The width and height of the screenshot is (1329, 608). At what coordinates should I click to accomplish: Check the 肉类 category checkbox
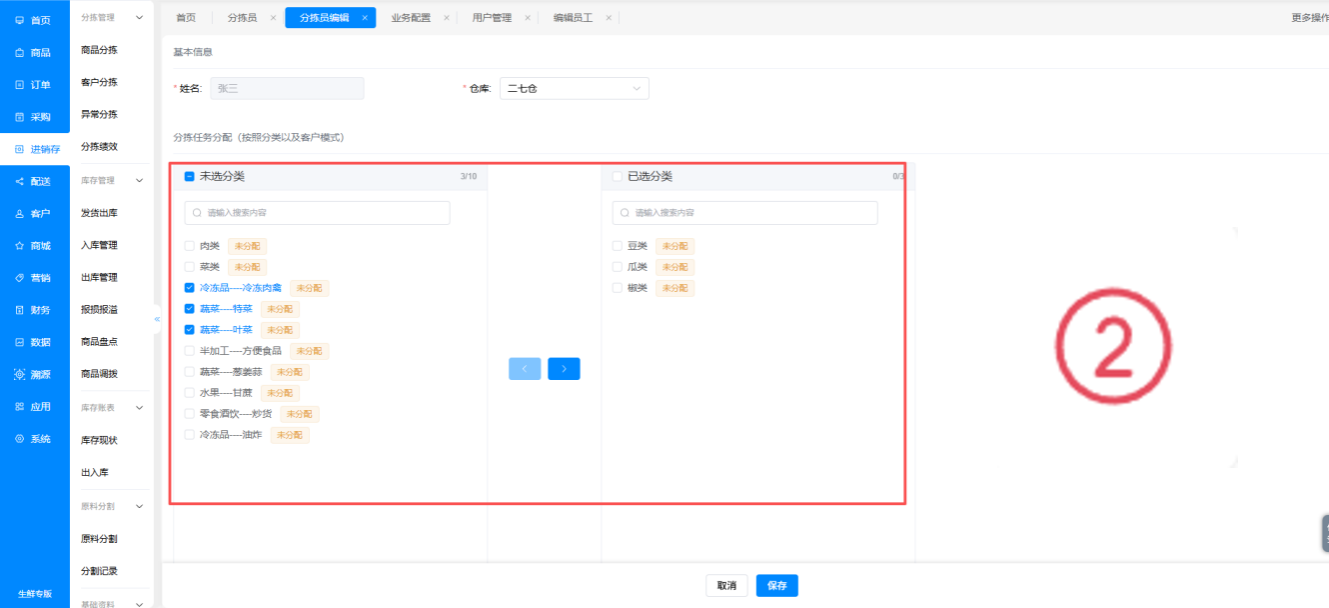189,246
